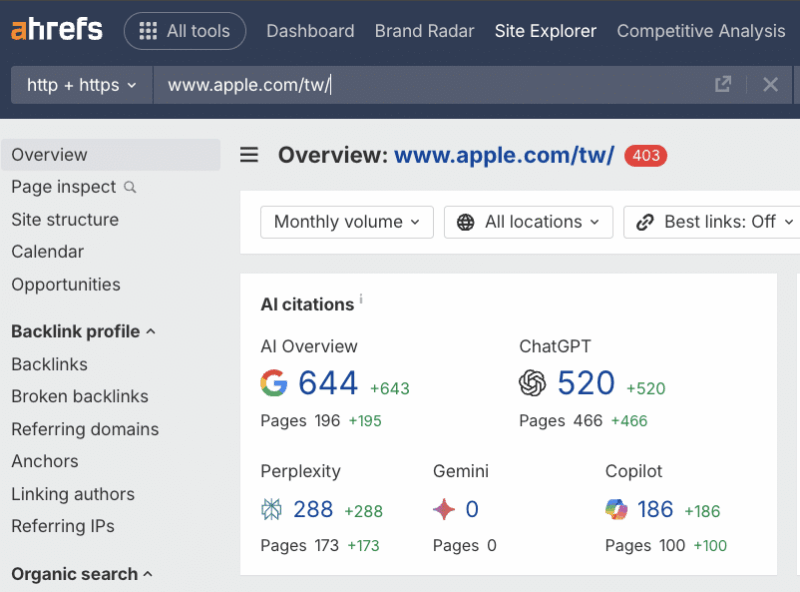Click the Perplexity Pages value 173
Image resolution: width=800 pixels, height=592 pixels.
[x=327, y=546]
